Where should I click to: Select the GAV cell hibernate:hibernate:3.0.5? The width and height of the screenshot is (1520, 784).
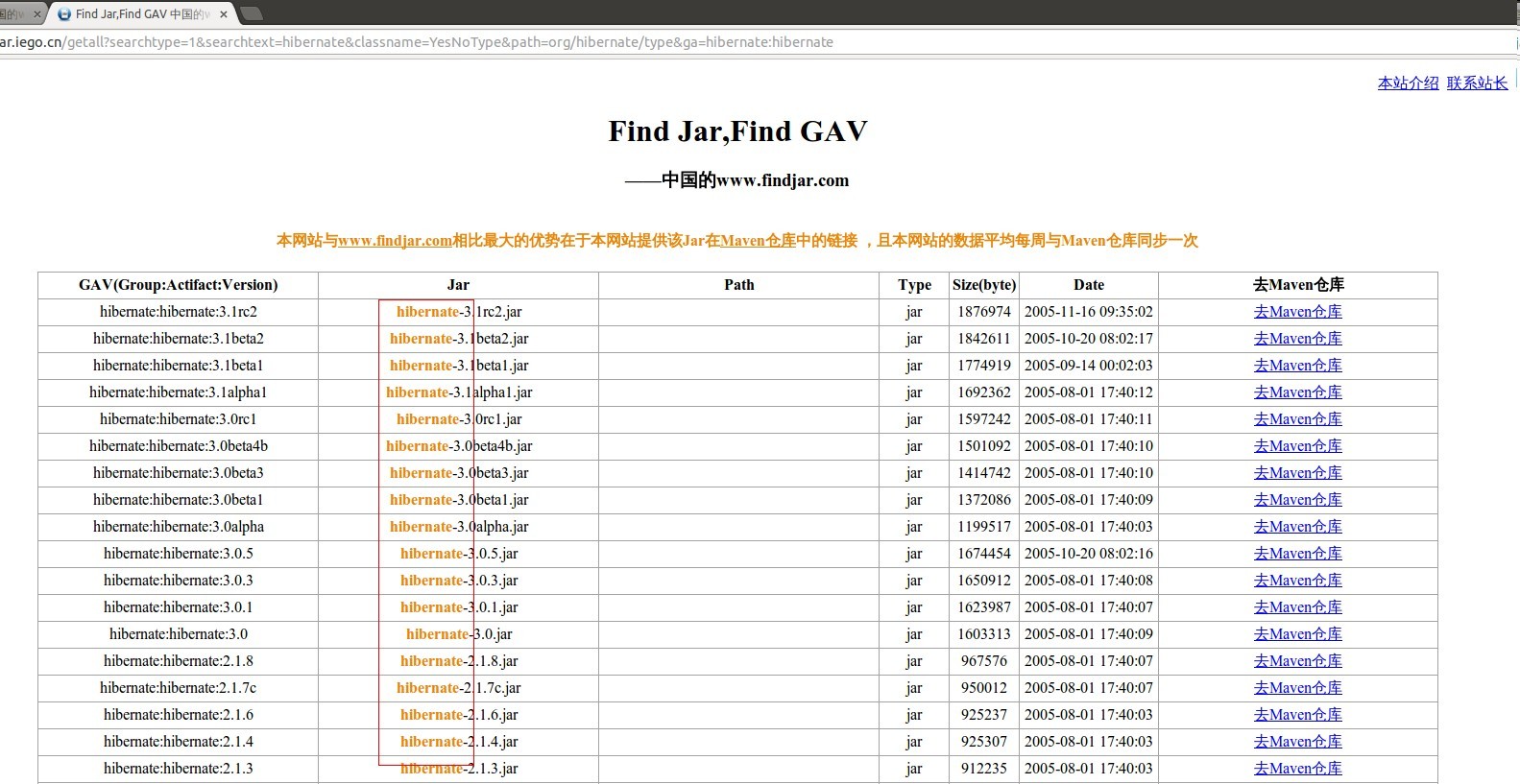pos(179,554)
